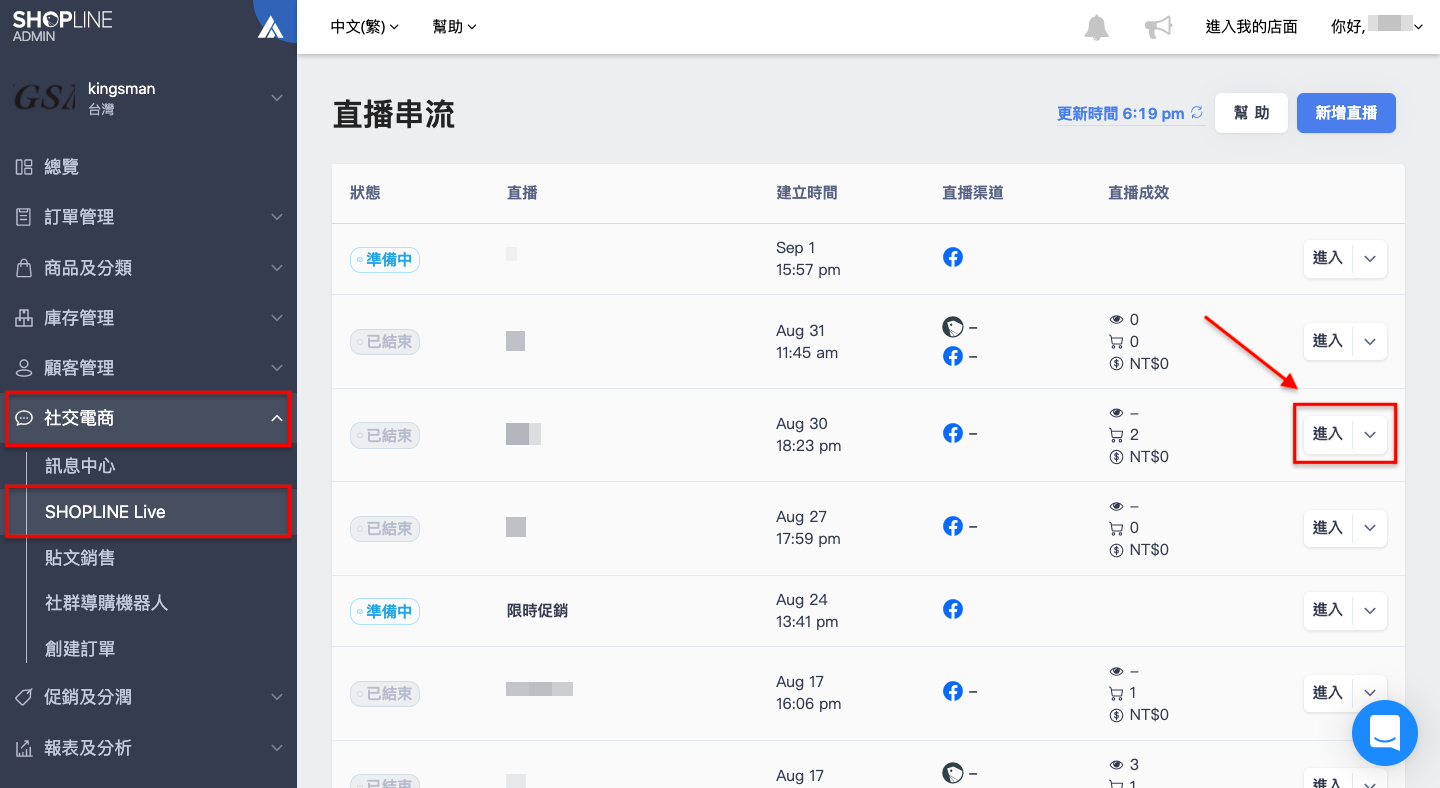Viewport: 1440px width, 788px height.
Task: Click the 已結束 status badge in Aug 30 row
Action: click(385, 436)
